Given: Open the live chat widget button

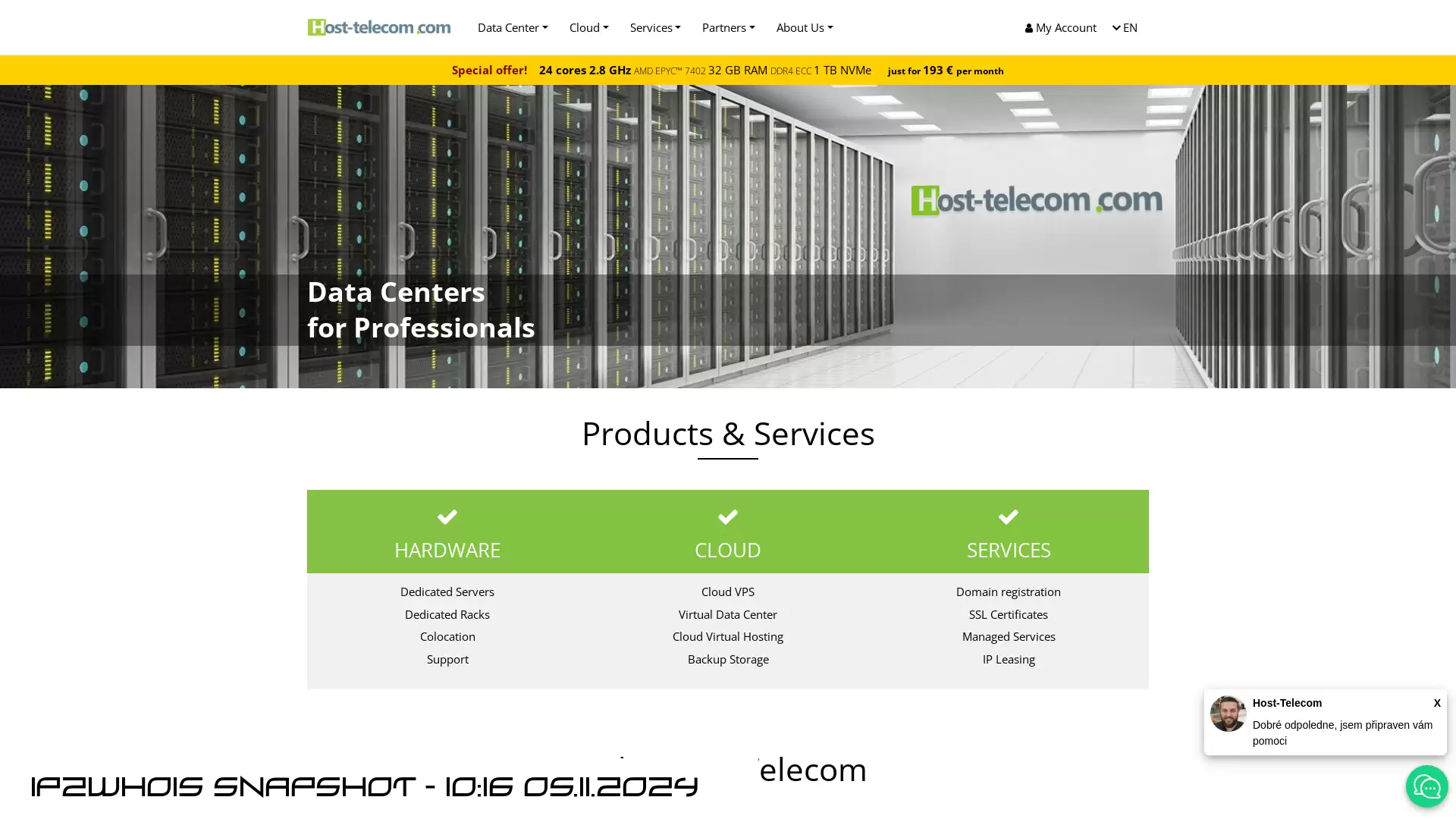Looking at the screenshot, I should pos(1426,786).
